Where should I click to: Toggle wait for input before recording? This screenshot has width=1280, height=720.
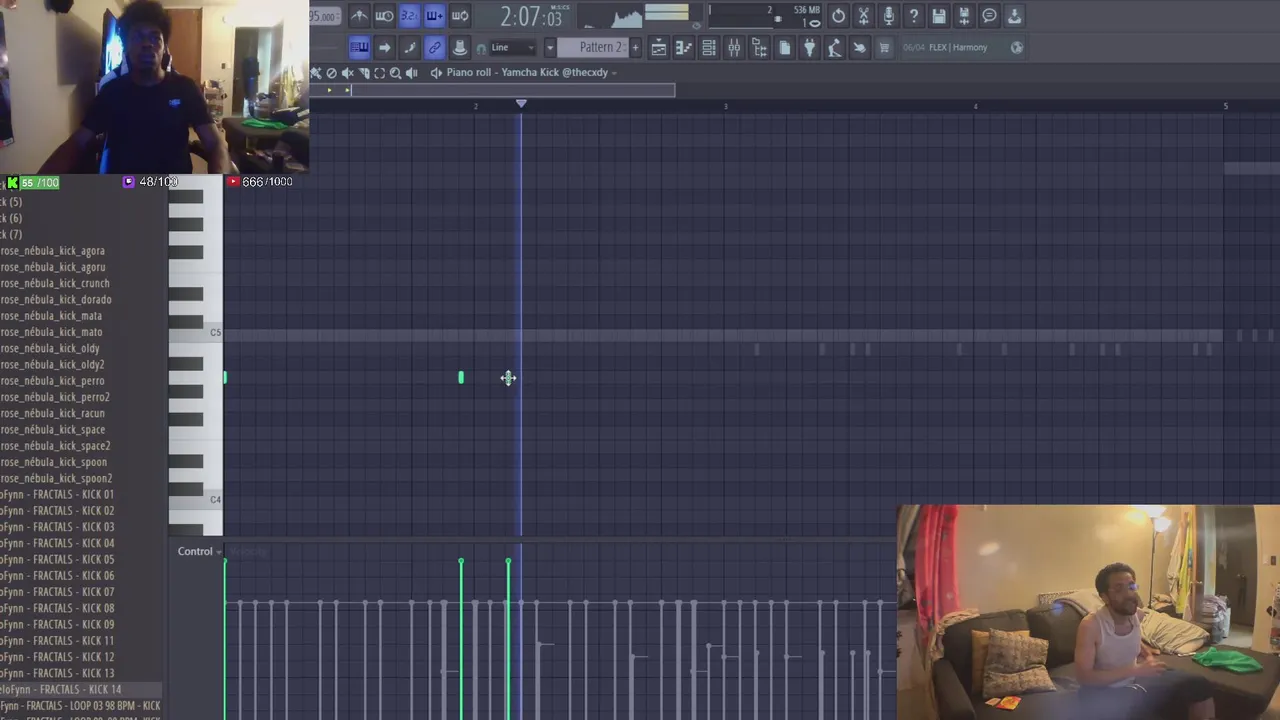[x=384, y=16]
